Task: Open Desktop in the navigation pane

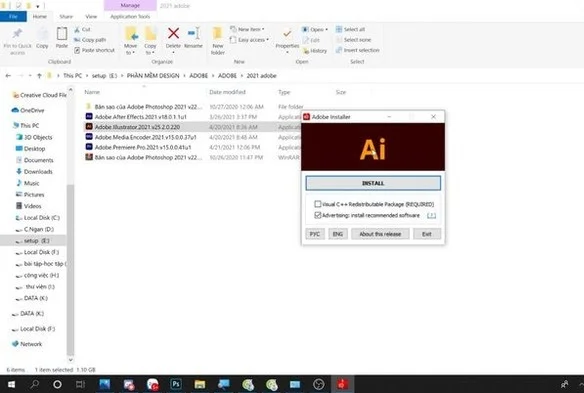Action: pos(31,149)
